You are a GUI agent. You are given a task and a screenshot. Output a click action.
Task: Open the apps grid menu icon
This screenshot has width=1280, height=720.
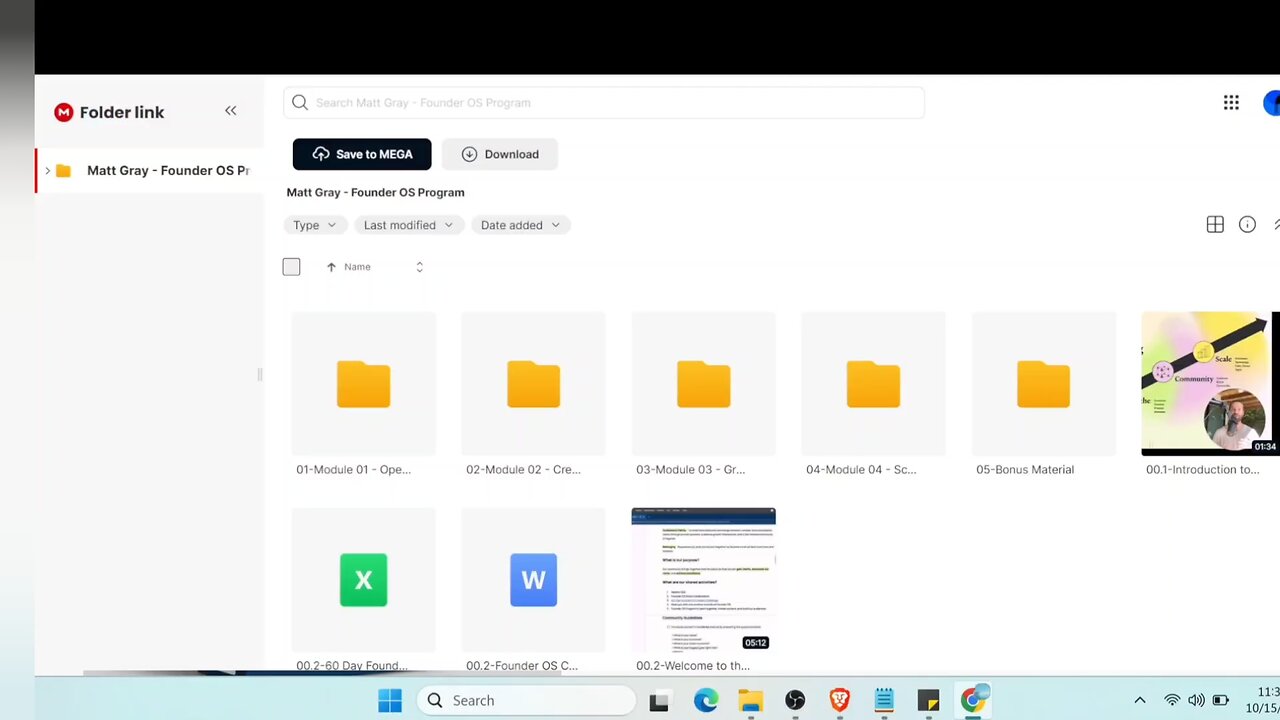point(1231,102)
